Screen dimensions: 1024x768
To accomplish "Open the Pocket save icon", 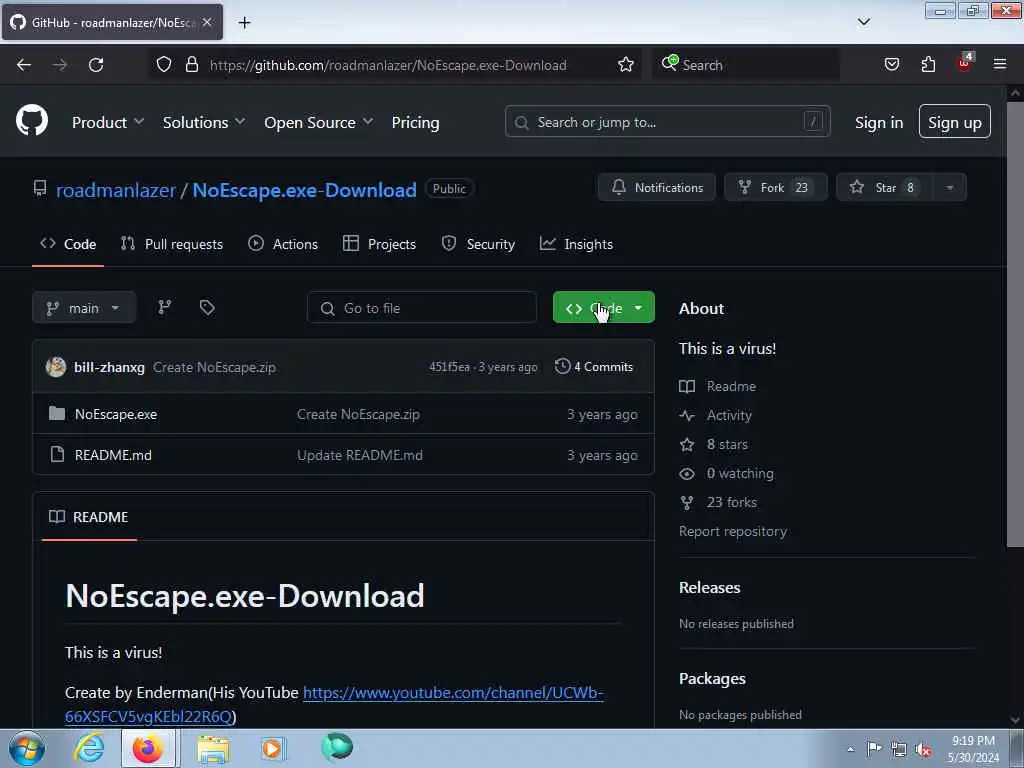I will 891,64.
